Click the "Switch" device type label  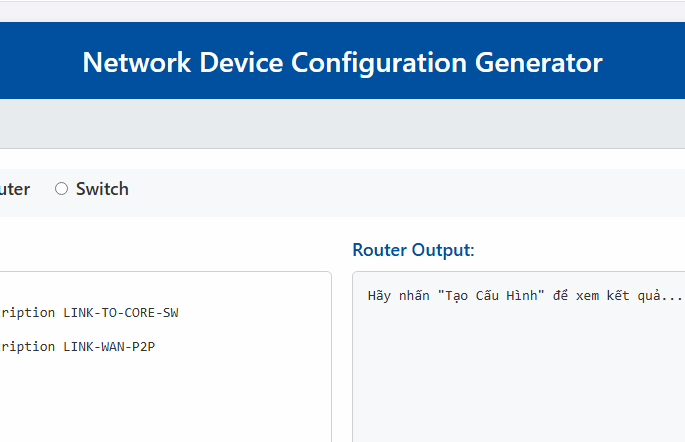point(102,189)
